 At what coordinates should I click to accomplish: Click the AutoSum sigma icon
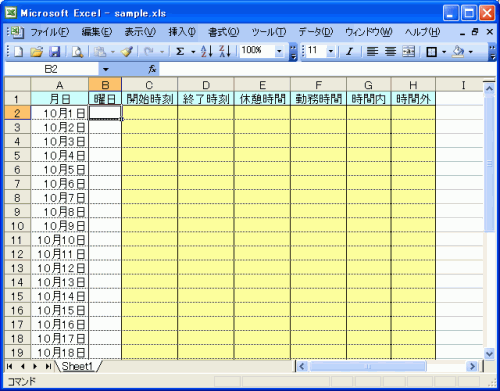180,52
